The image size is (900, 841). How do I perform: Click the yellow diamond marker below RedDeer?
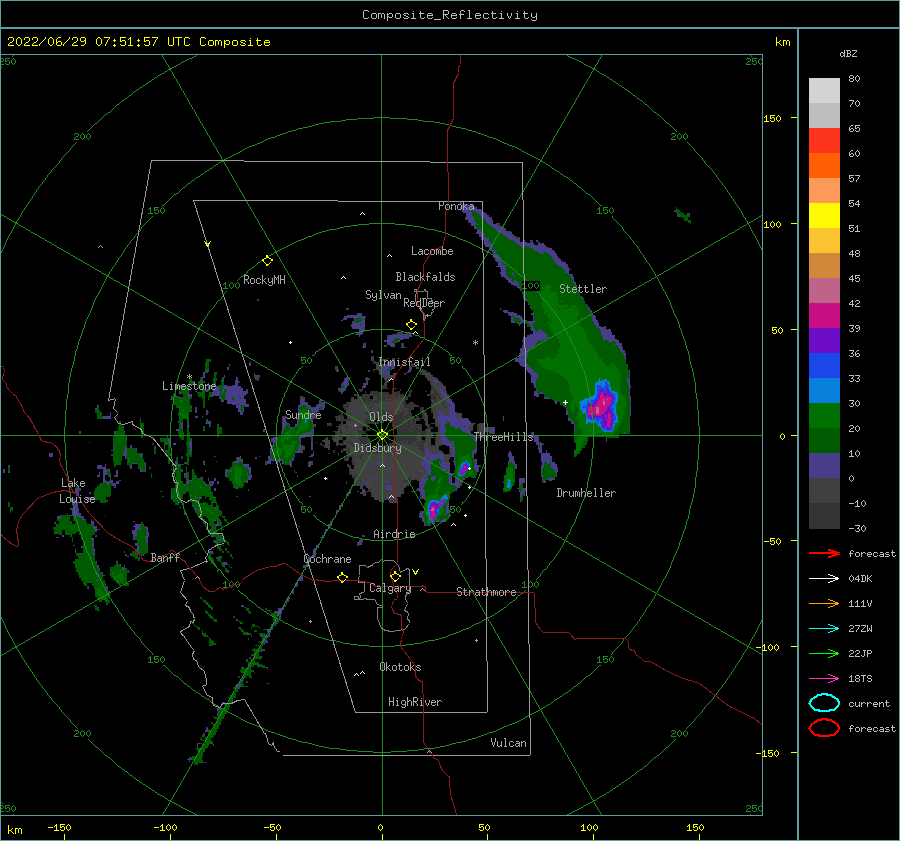[412, 325]
